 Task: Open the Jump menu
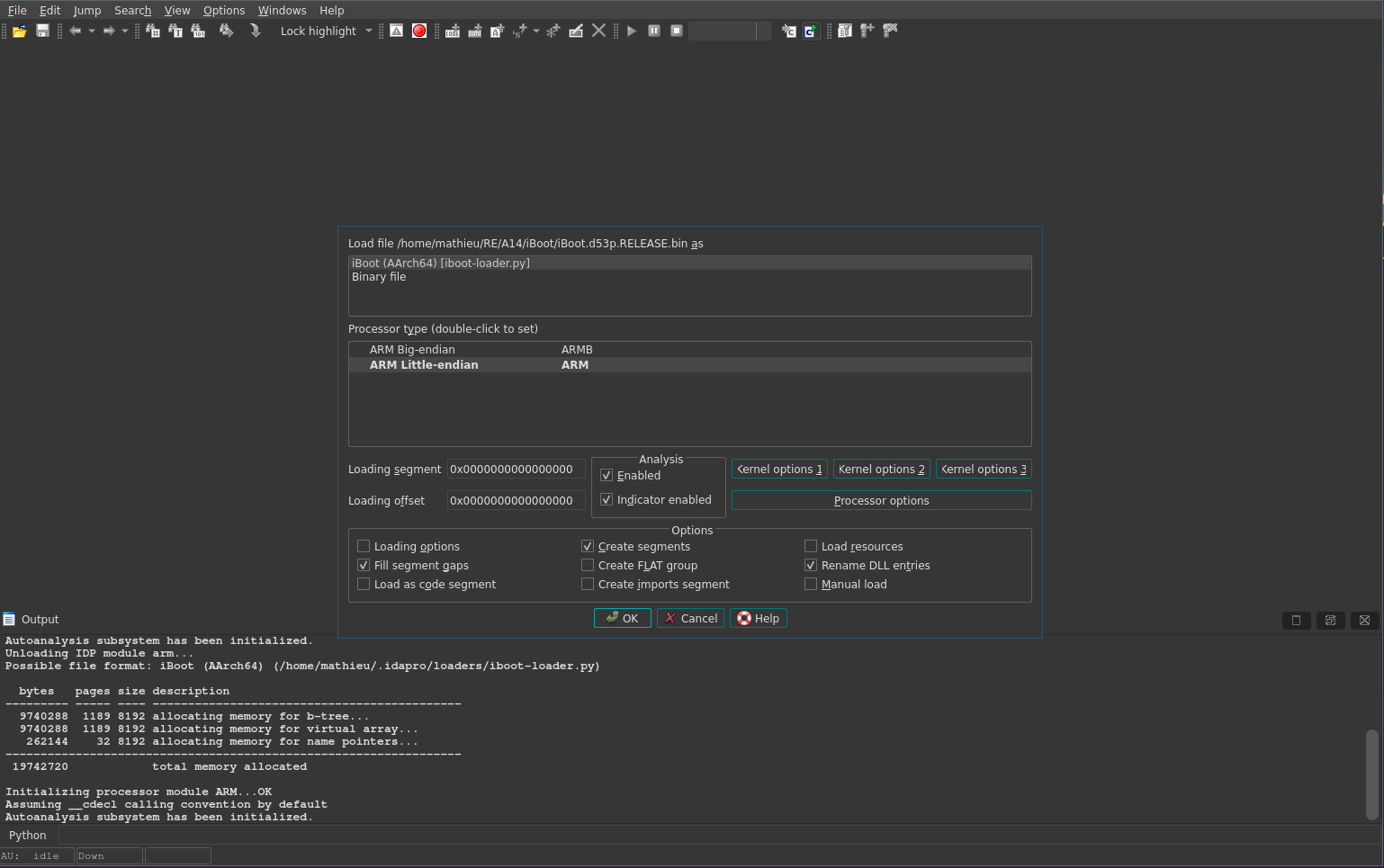[x=87, y=10]
